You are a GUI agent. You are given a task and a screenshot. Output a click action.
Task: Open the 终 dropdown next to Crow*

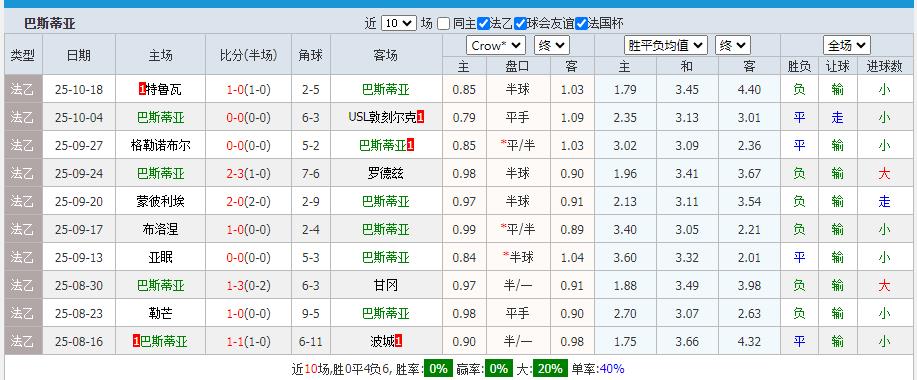pyautogui.click(x=552, y=46)
